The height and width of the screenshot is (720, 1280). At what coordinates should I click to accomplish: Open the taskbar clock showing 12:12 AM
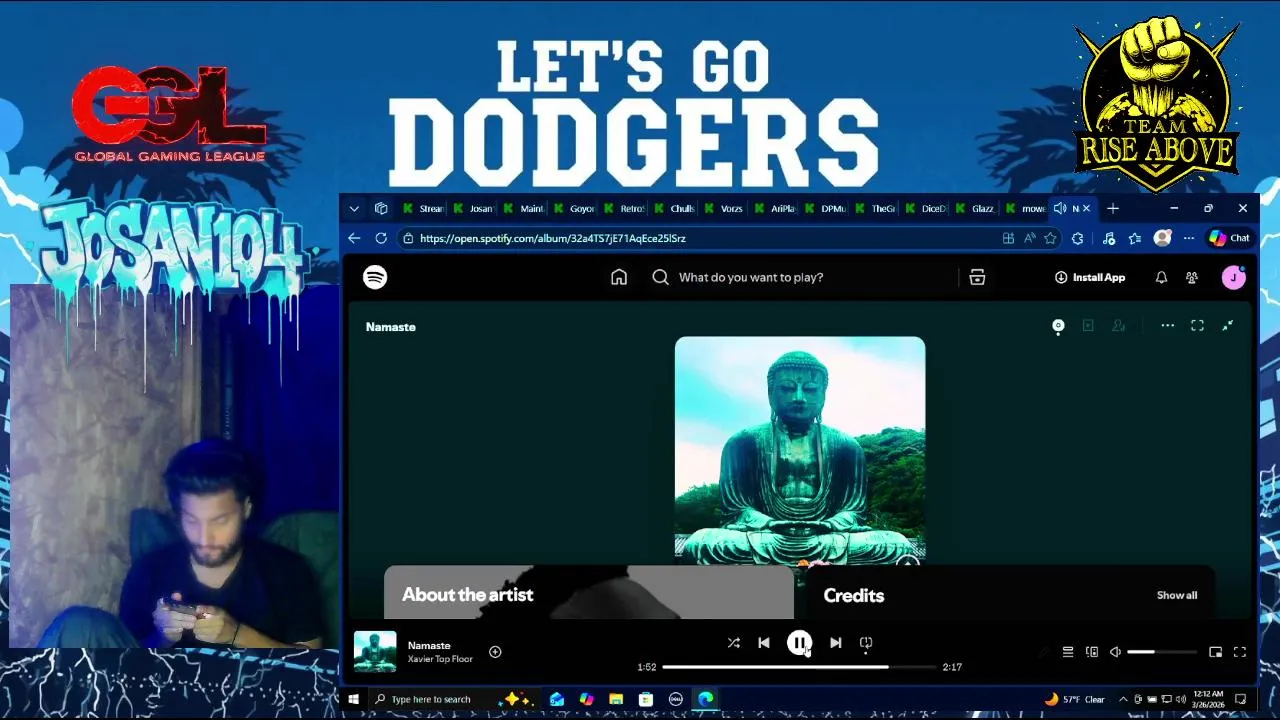point(1208,699)
